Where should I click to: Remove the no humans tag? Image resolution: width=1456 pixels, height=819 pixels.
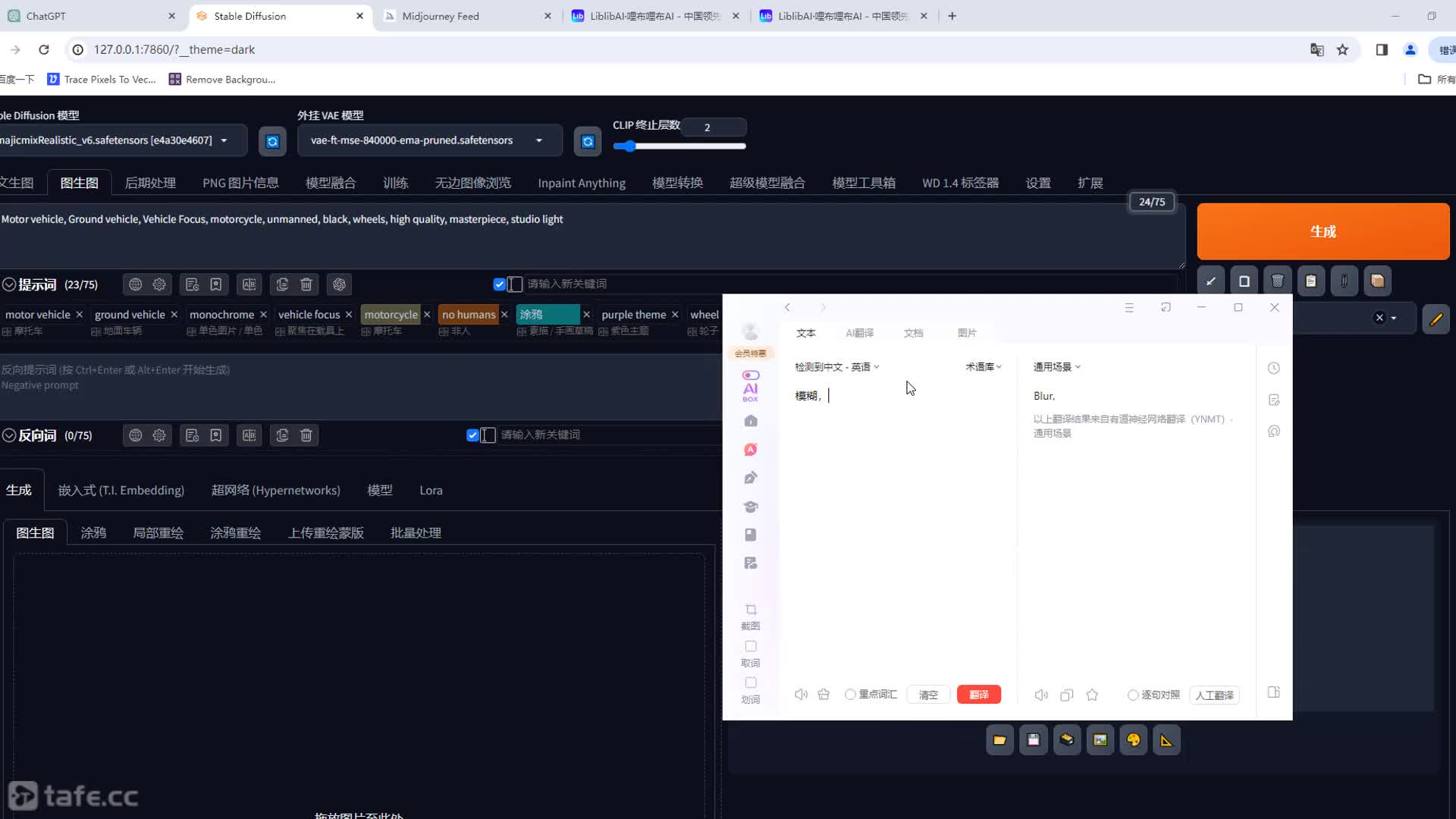point(504,315)
